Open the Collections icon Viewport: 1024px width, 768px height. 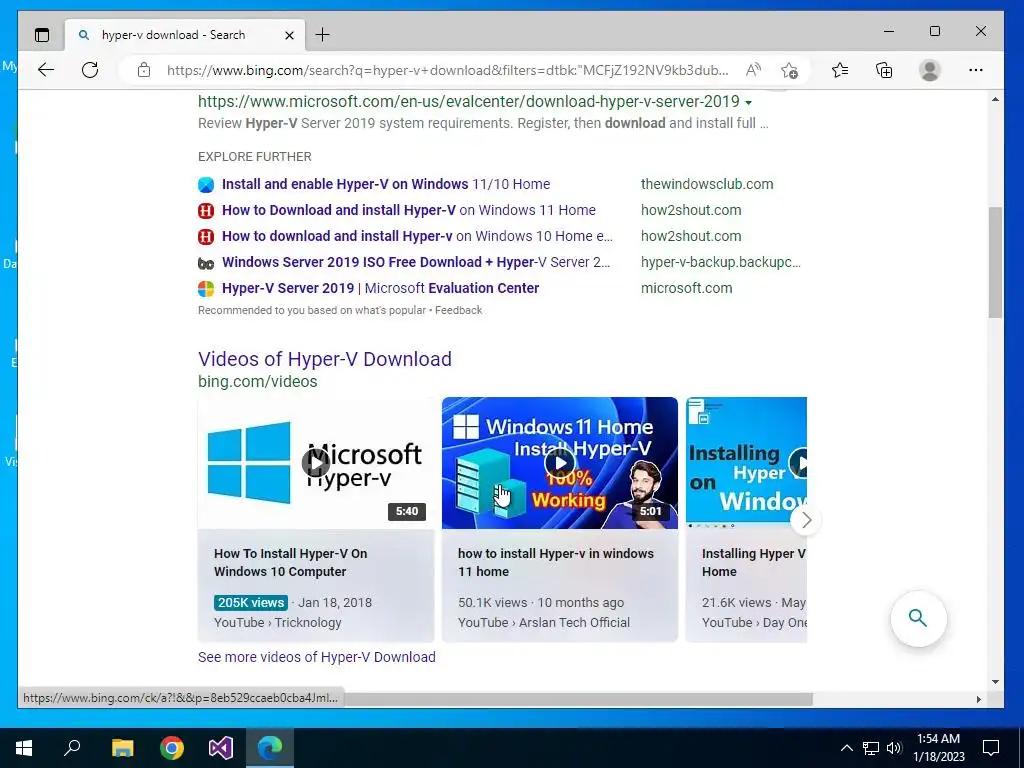884,70
